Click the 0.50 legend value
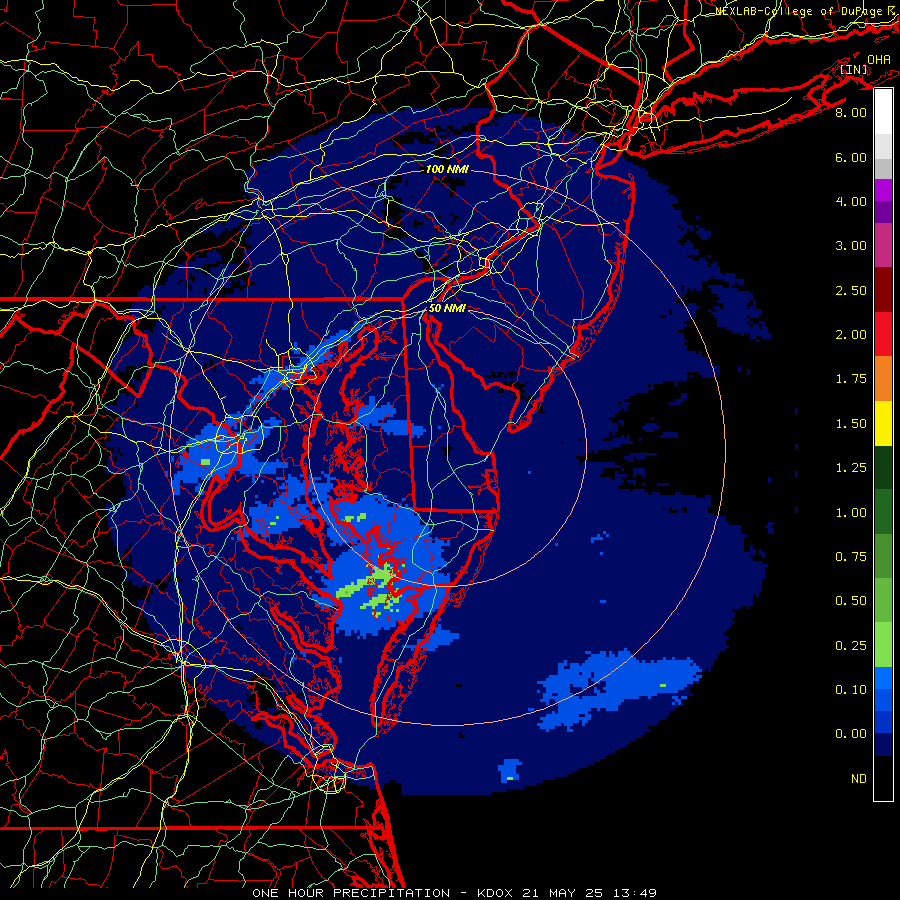900x900 pixels. (851, 601)
